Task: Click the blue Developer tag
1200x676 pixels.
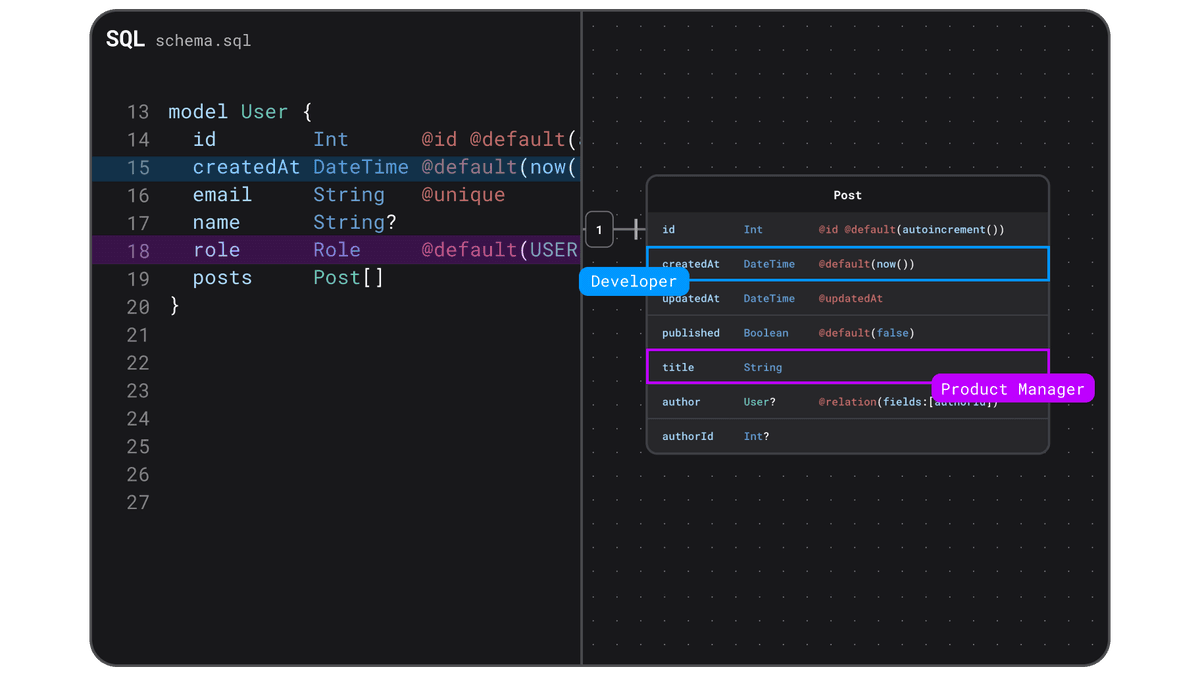Action: coord(634,281)
